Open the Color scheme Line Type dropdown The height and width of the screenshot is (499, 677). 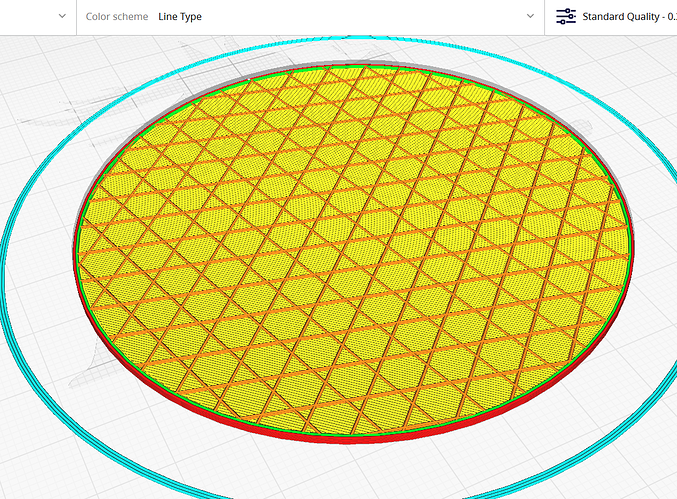pos(310,17)
